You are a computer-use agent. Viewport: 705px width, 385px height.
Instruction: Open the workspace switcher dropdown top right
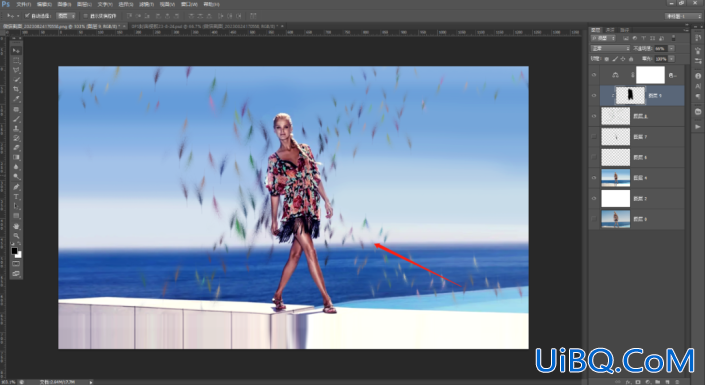(683, 16)
